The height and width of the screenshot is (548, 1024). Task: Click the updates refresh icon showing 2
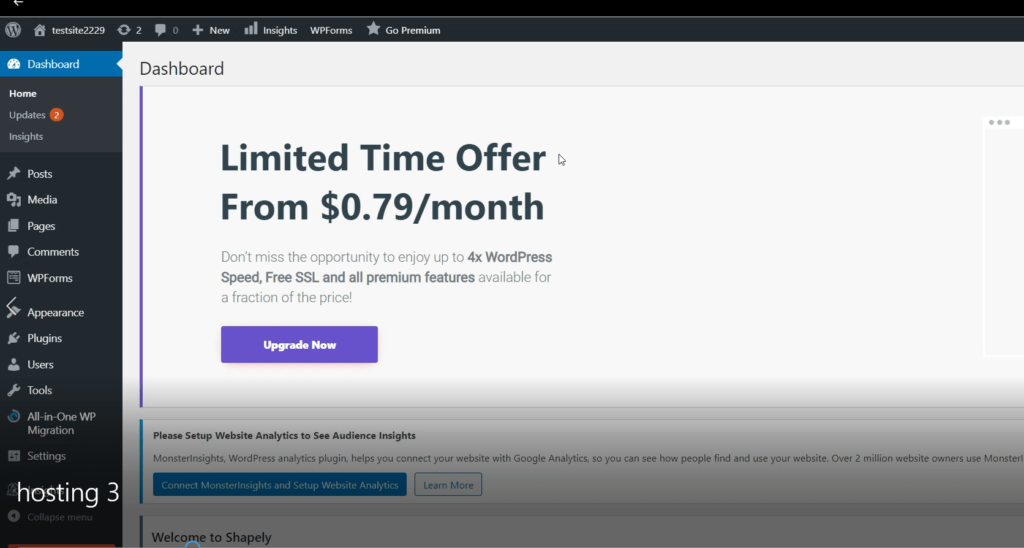coord(123,30)
